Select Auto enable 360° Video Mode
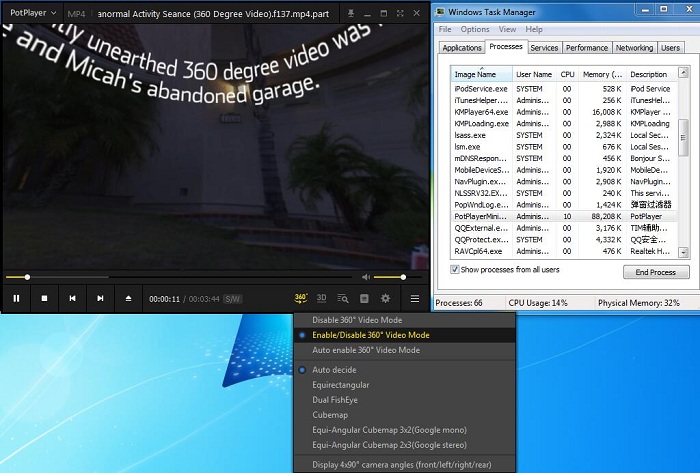Image resolution: width=700 pixels, height=473 pixels. coord(404,350)
